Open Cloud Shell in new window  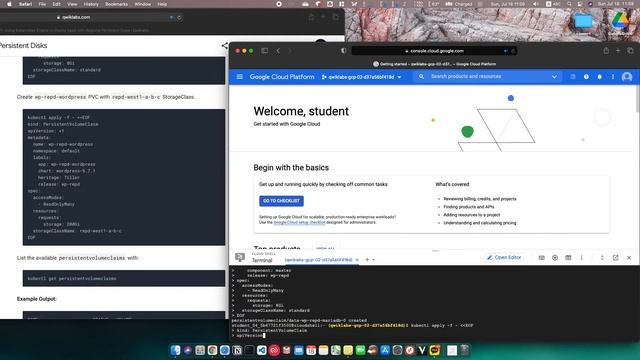click(x=616, y=258)
